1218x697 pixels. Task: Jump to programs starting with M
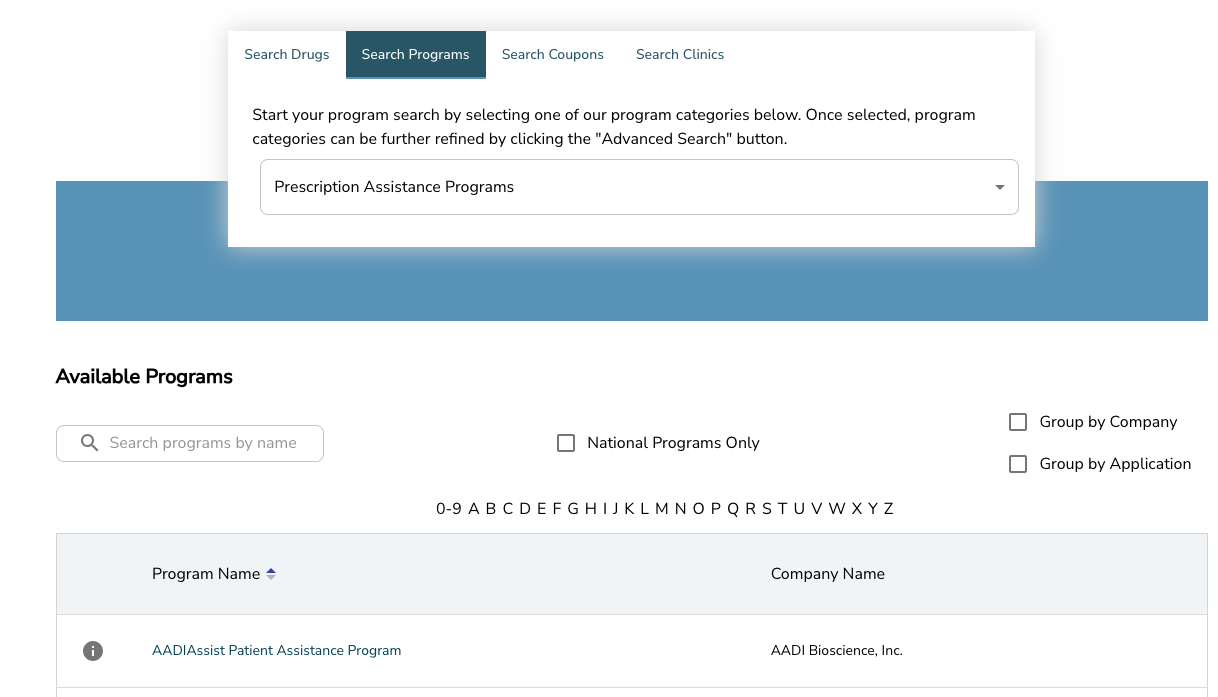click(x=661, y=508)
